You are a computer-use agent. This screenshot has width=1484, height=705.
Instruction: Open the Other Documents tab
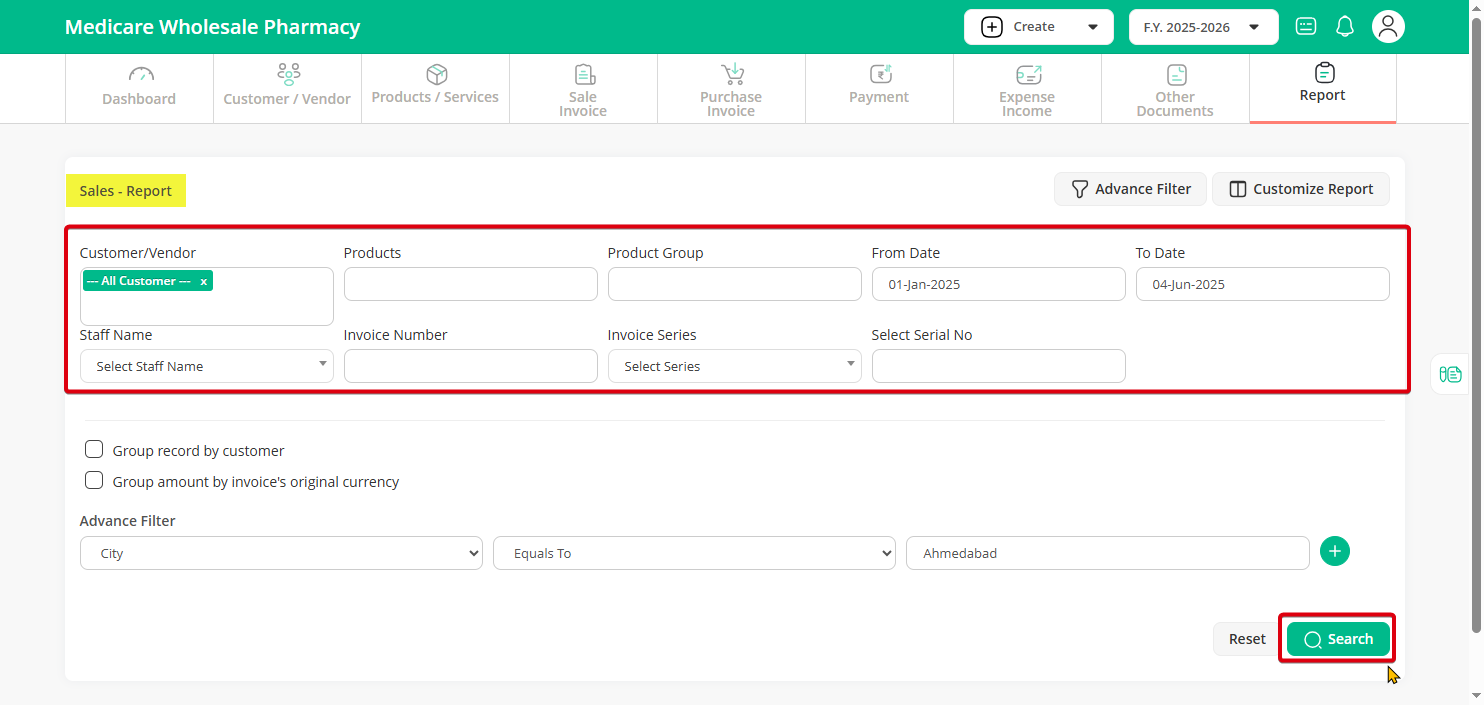pyautogui.click(x=1175, y=88)
